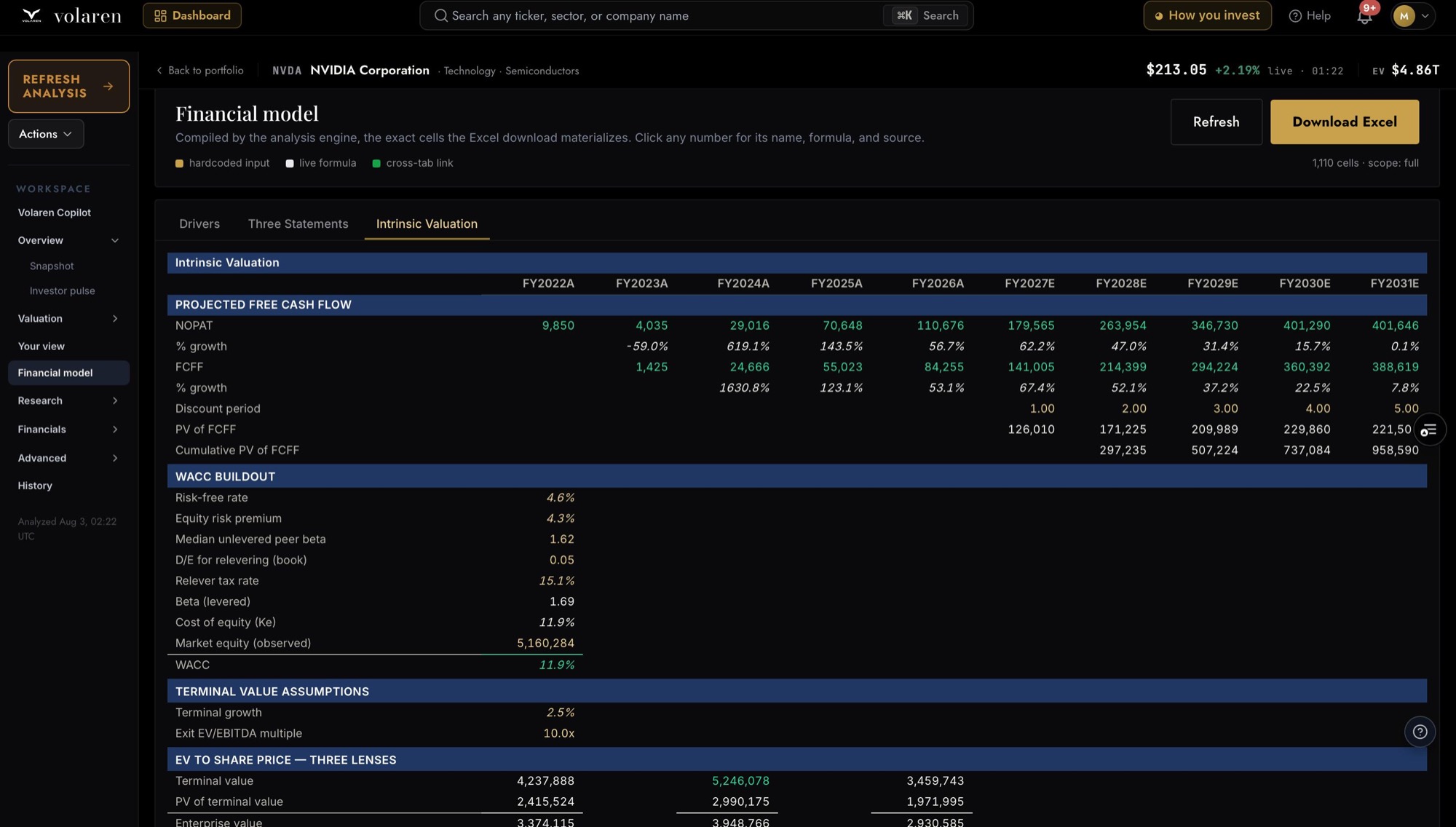Image resolution: width=1456 pixels, height=827 pixels.
Task: Expand the Advanced section chevron
Action: pyautogui.click(x=114, y=458)
